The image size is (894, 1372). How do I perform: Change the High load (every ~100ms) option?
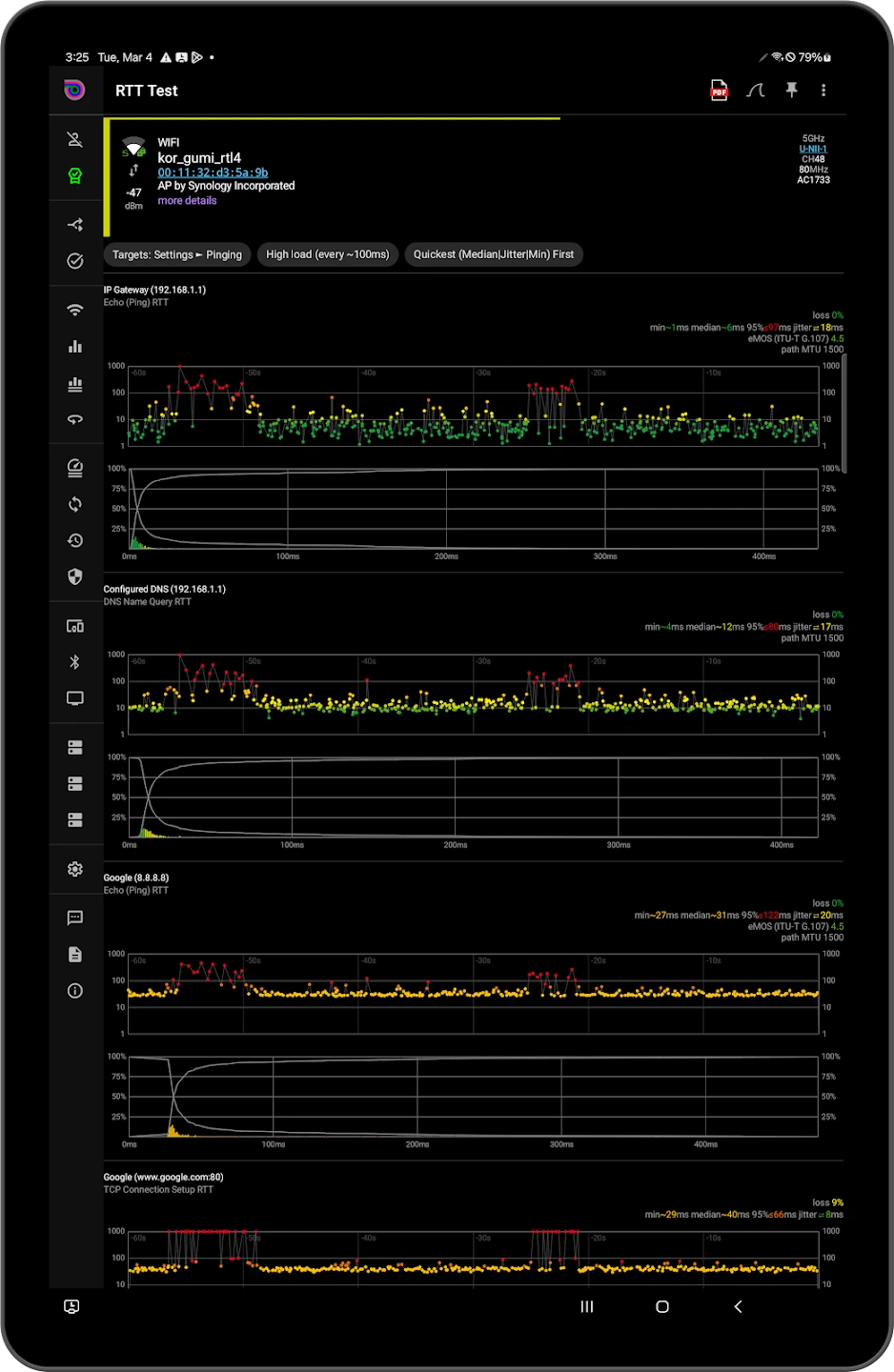pyautogui.click(x=328, y=254)
